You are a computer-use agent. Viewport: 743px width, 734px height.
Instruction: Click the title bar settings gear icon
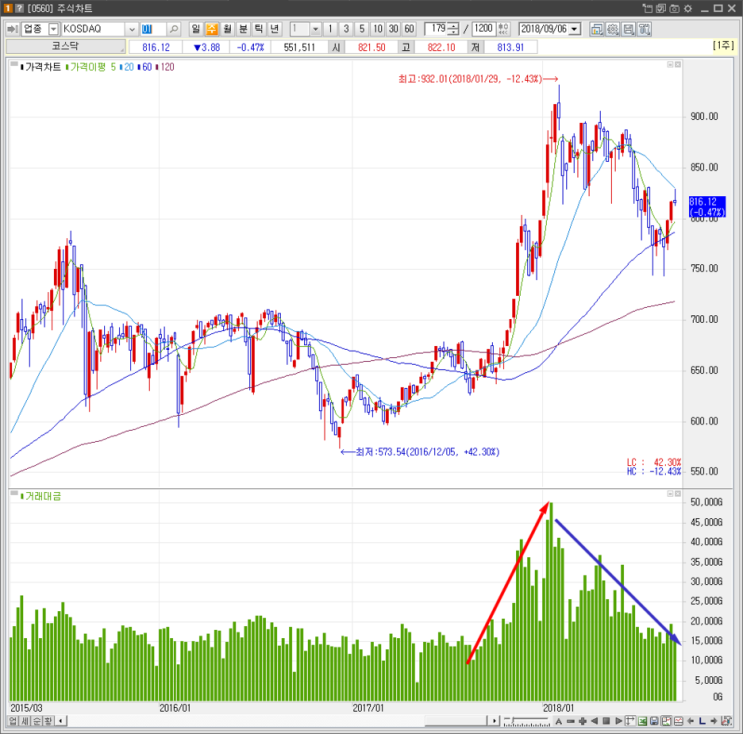pyautogui.click(x=688, y=9)
